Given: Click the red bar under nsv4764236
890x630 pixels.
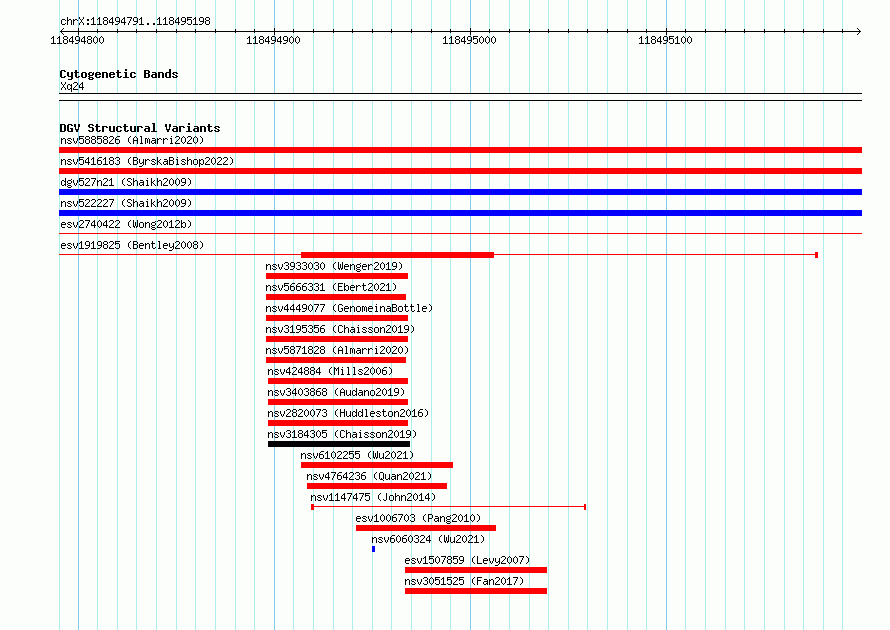Looking at the screenshot, I should (x=377, y=486).
